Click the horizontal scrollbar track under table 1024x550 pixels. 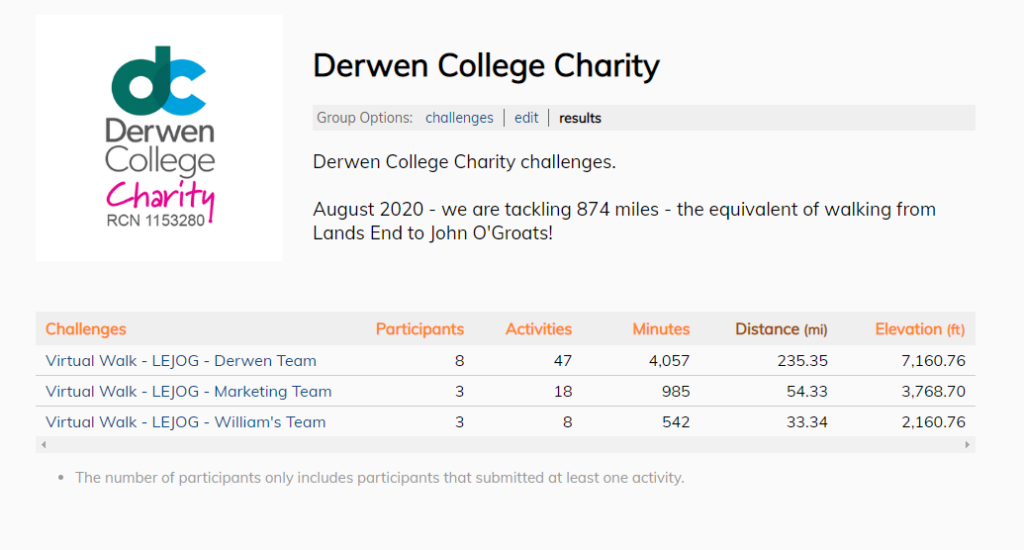(505, 445)
